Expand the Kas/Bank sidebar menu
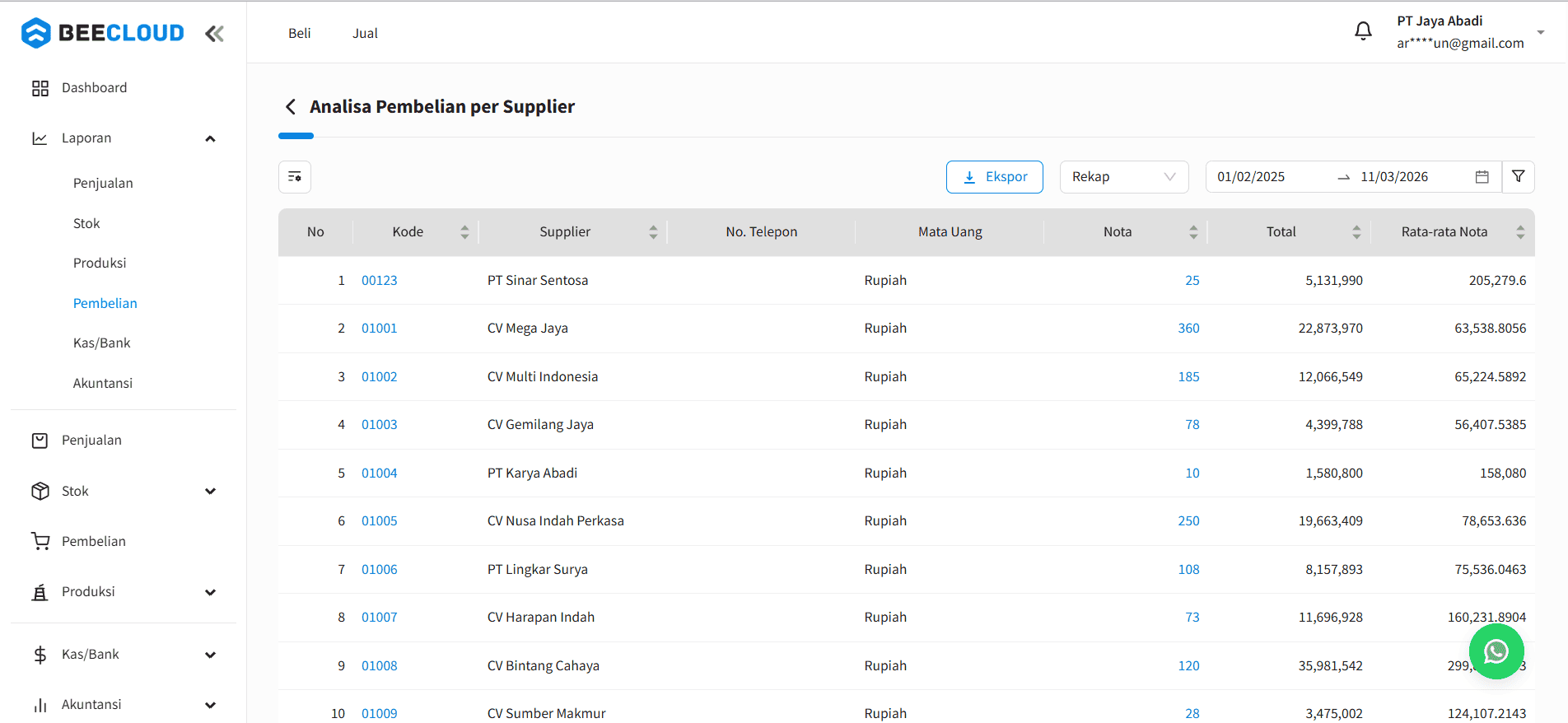This screenshot has height=723, width=1568. click(210, 655)
